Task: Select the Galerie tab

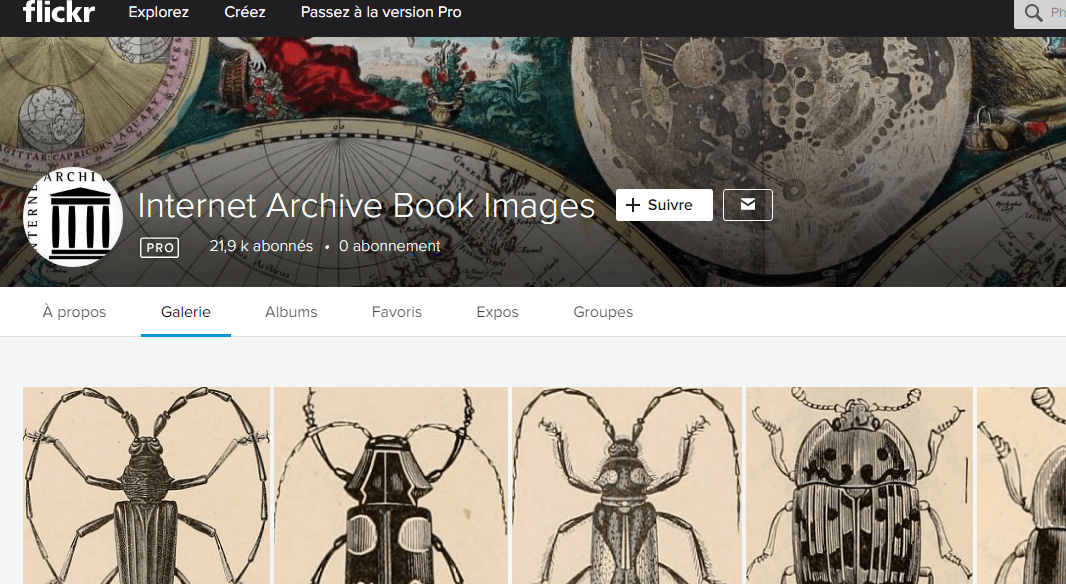Action: [x=186, y=312]
